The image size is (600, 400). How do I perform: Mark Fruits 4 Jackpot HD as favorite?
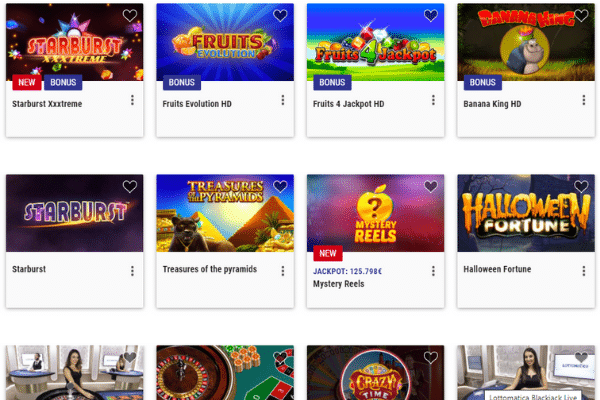tap(431, 15)
